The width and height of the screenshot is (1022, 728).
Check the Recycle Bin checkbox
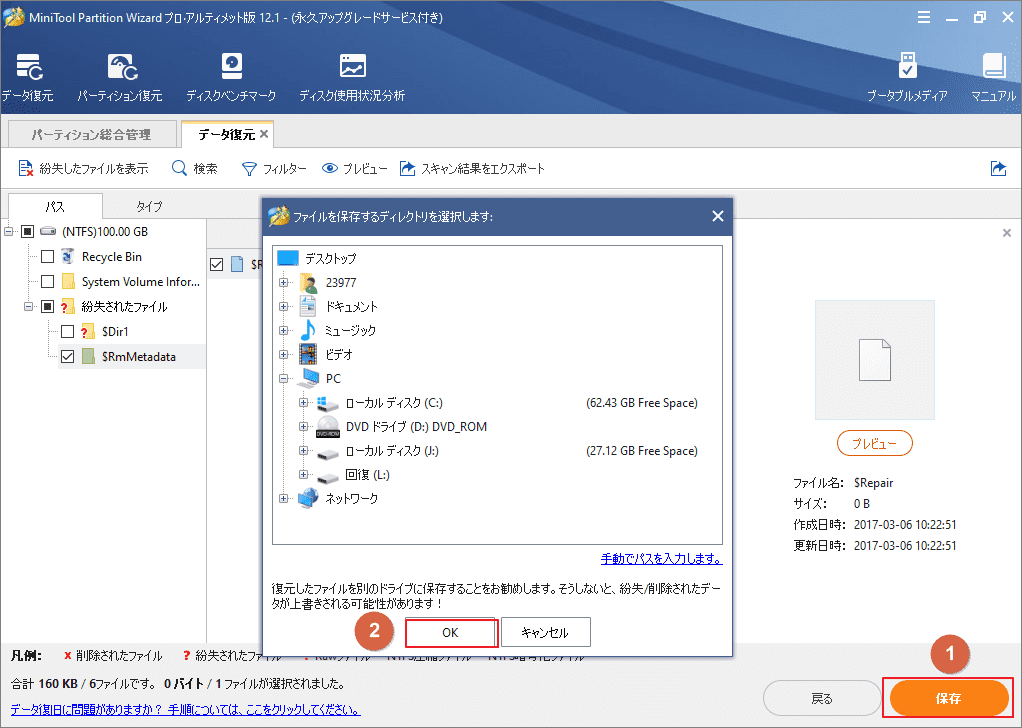pos(48,257)
